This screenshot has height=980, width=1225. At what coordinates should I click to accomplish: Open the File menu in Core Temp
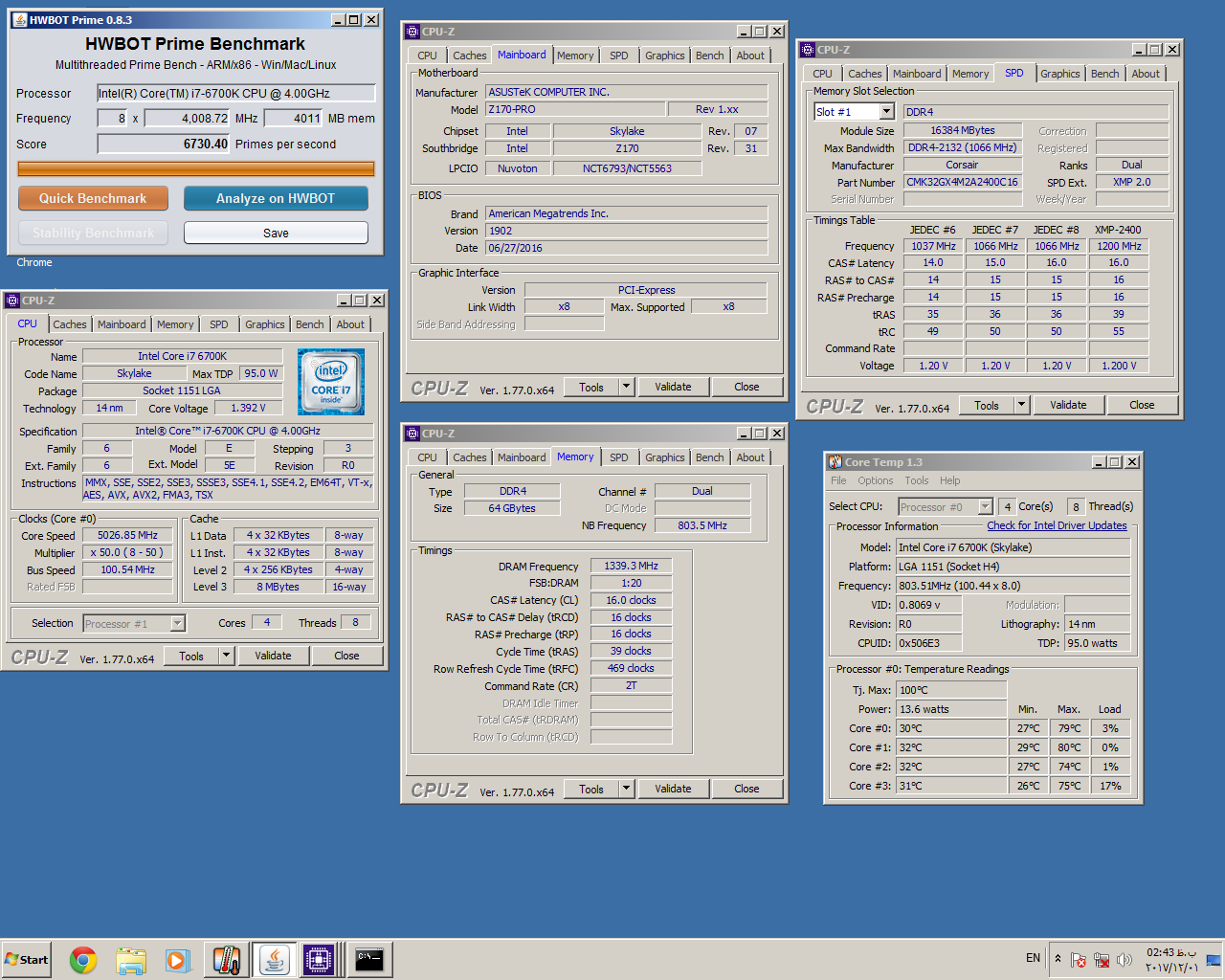[838, 480]
